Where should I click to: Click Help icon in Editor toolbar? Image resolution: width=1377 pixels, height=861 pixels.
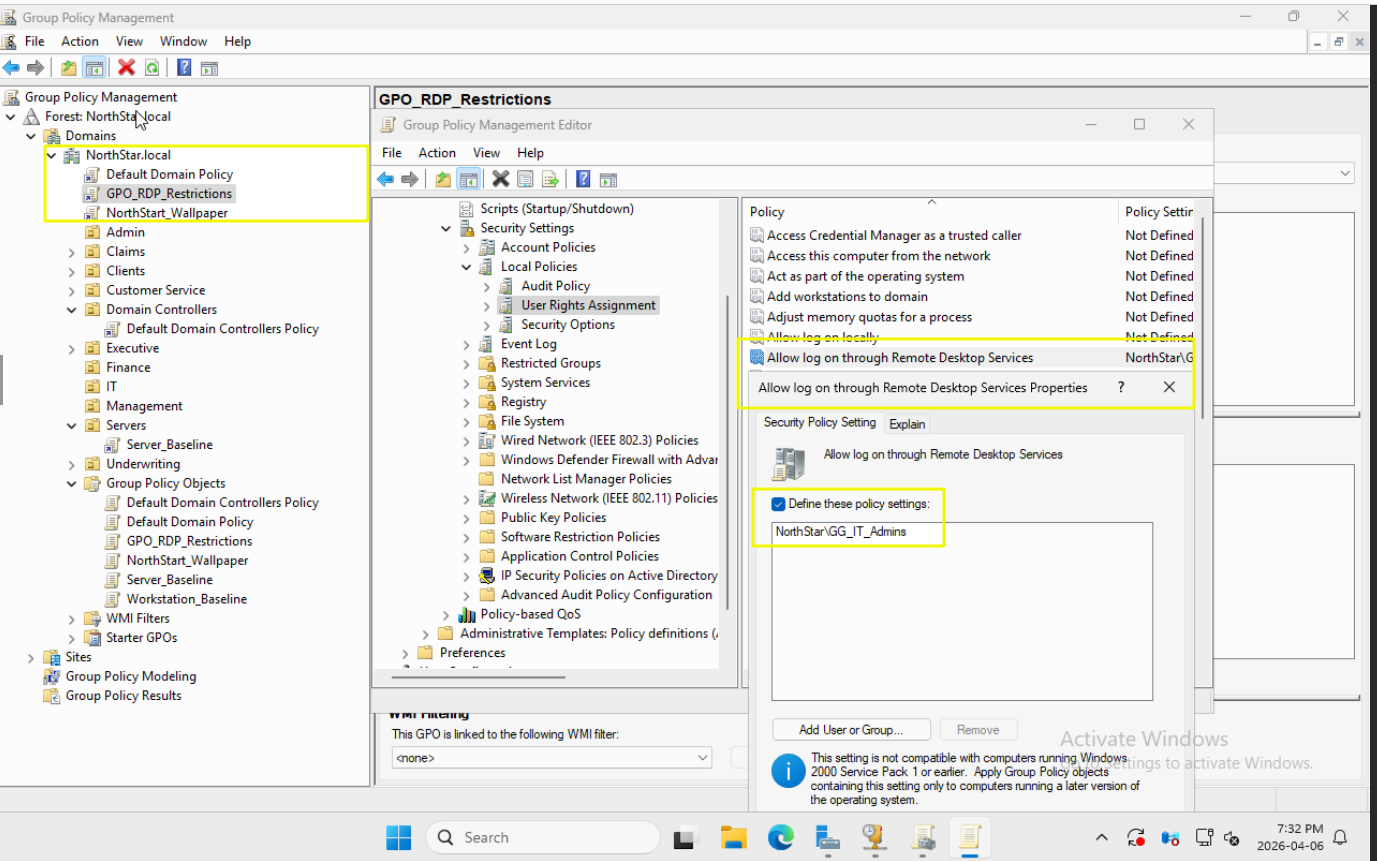point(583,179)
